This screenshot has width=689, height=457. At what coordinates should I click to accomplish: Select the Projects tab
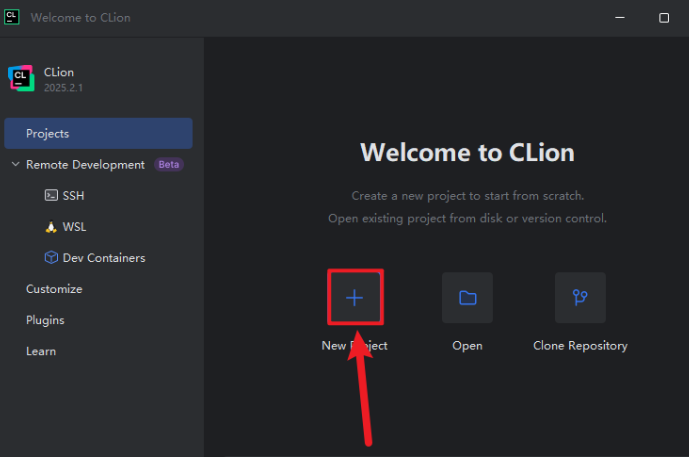tap(98, 134)
